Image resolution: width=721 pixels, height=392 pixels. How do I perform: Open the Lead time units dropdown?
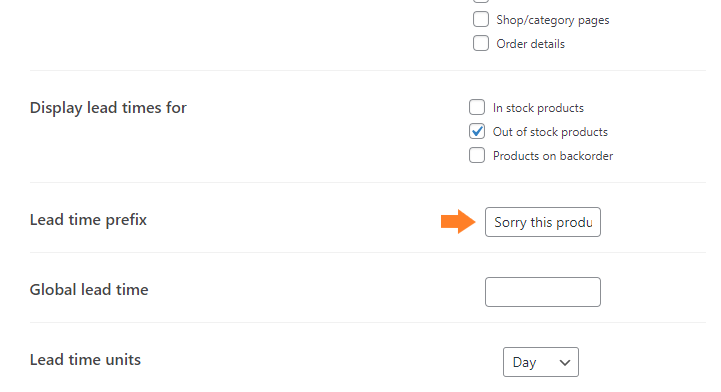[x=541, y=362]
